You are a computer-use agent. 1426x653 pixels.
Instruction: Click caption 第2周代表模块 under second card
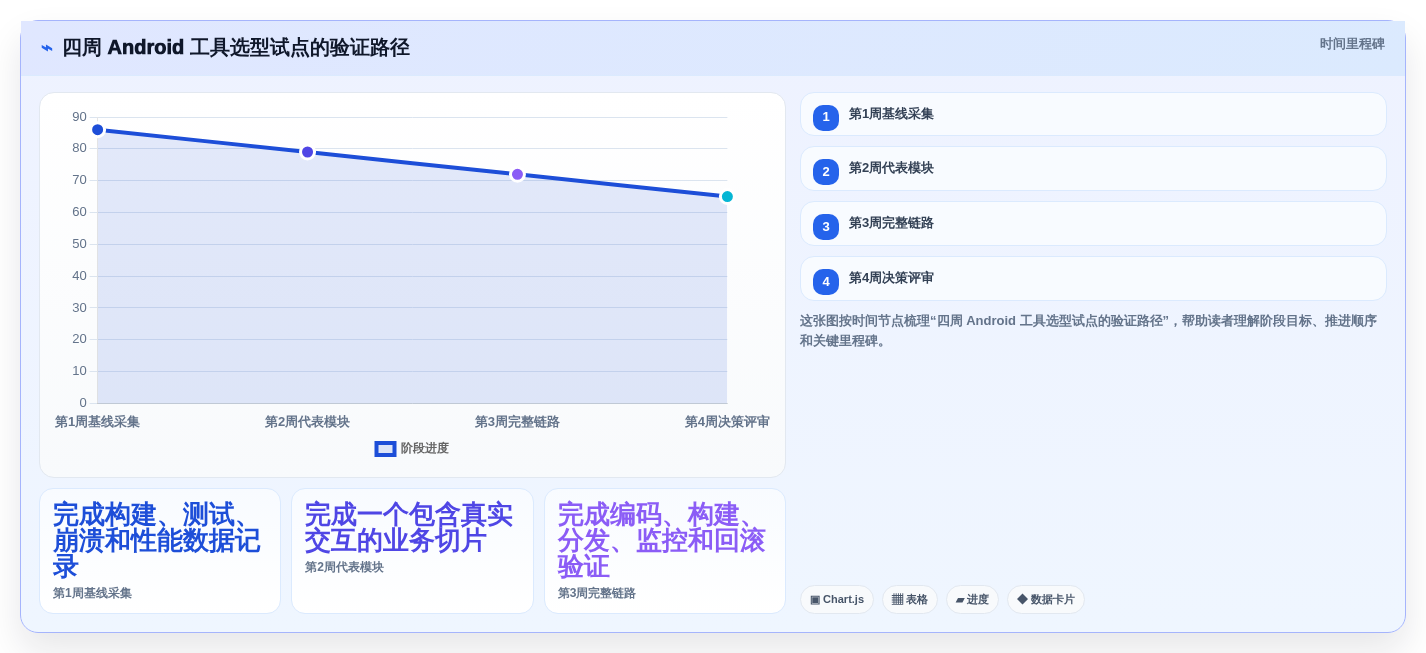point(344,567)
